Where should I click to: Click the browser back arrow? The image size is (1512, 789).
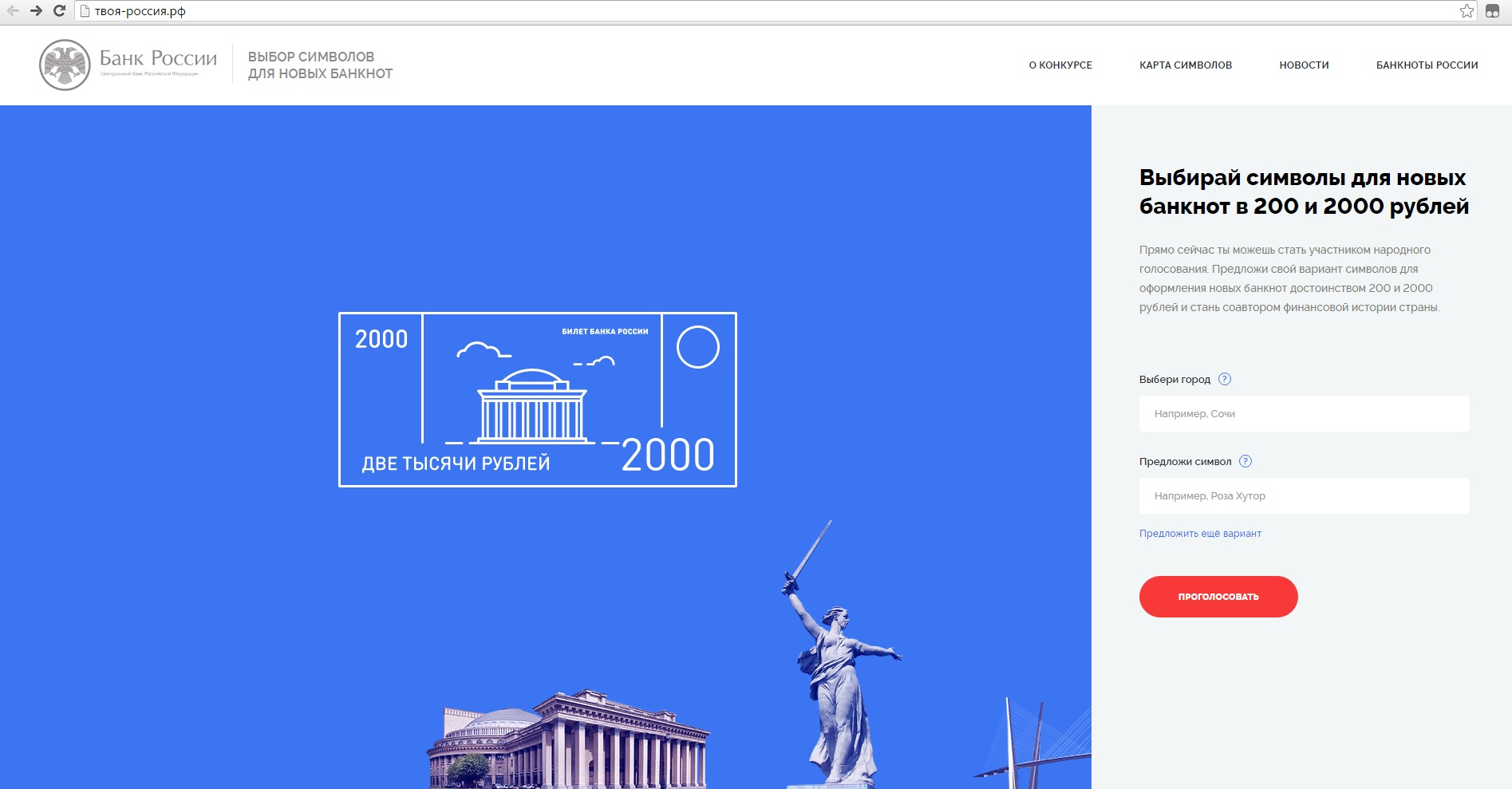point(13,11)
